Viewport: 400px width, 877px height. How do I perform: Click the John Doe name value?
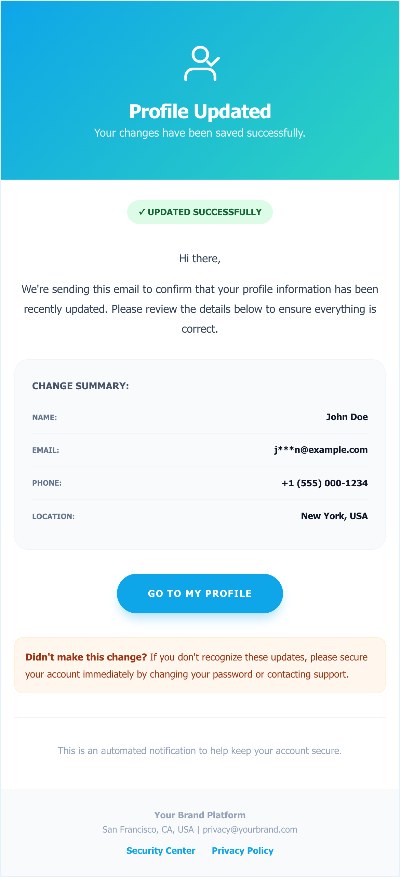coord(347,417)
